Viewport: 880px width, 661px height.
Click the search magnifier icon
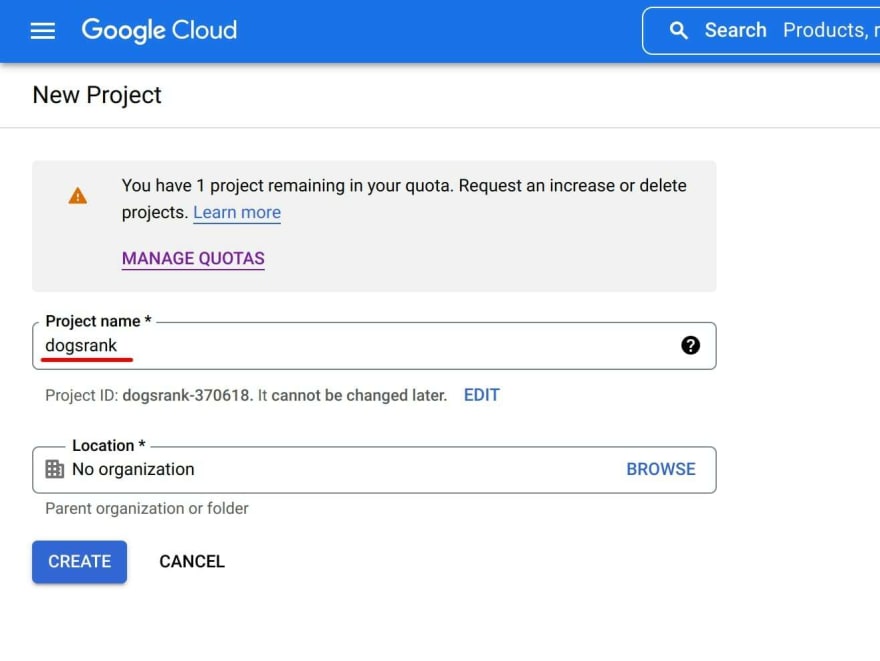[679, 30]
